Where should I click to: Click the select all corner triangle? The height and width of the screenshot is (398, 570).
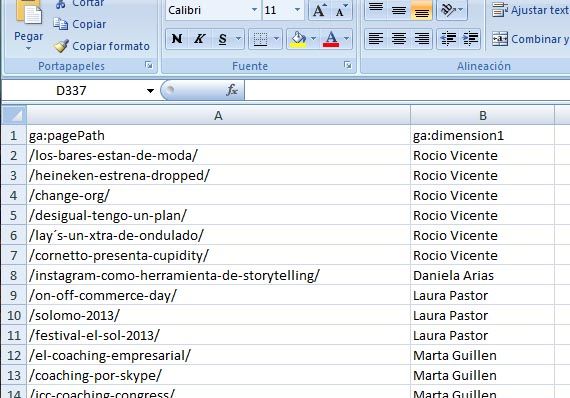pos(14,116)
